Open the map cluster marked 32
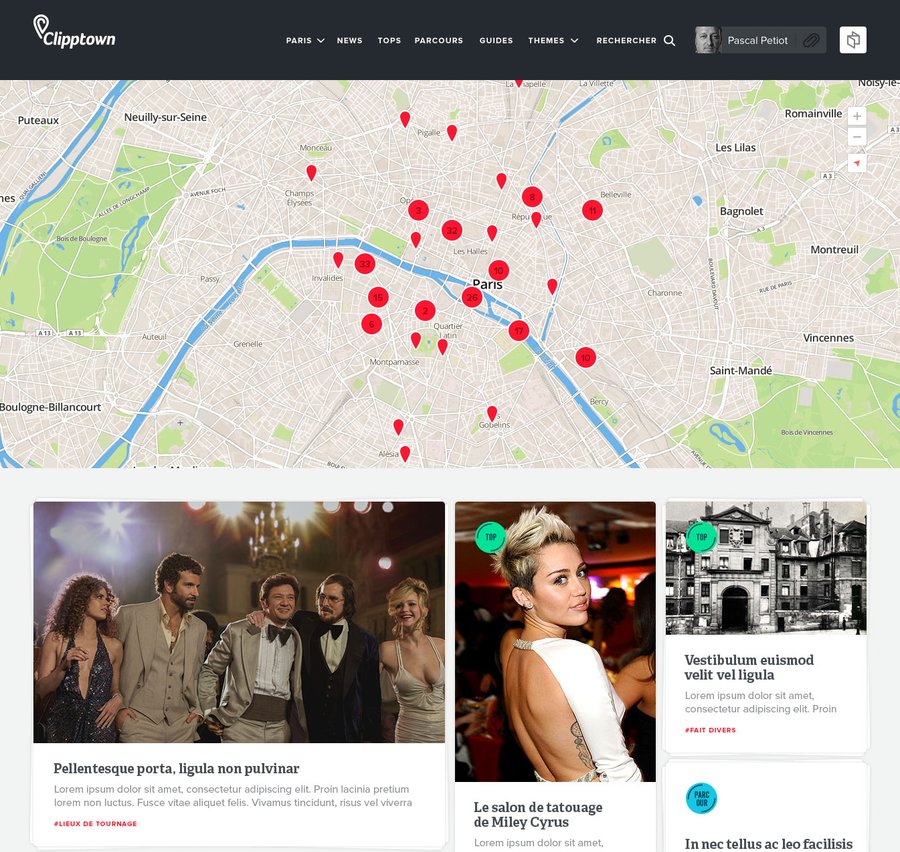This screenshot has height=852, width=900. tap(452, 231)
